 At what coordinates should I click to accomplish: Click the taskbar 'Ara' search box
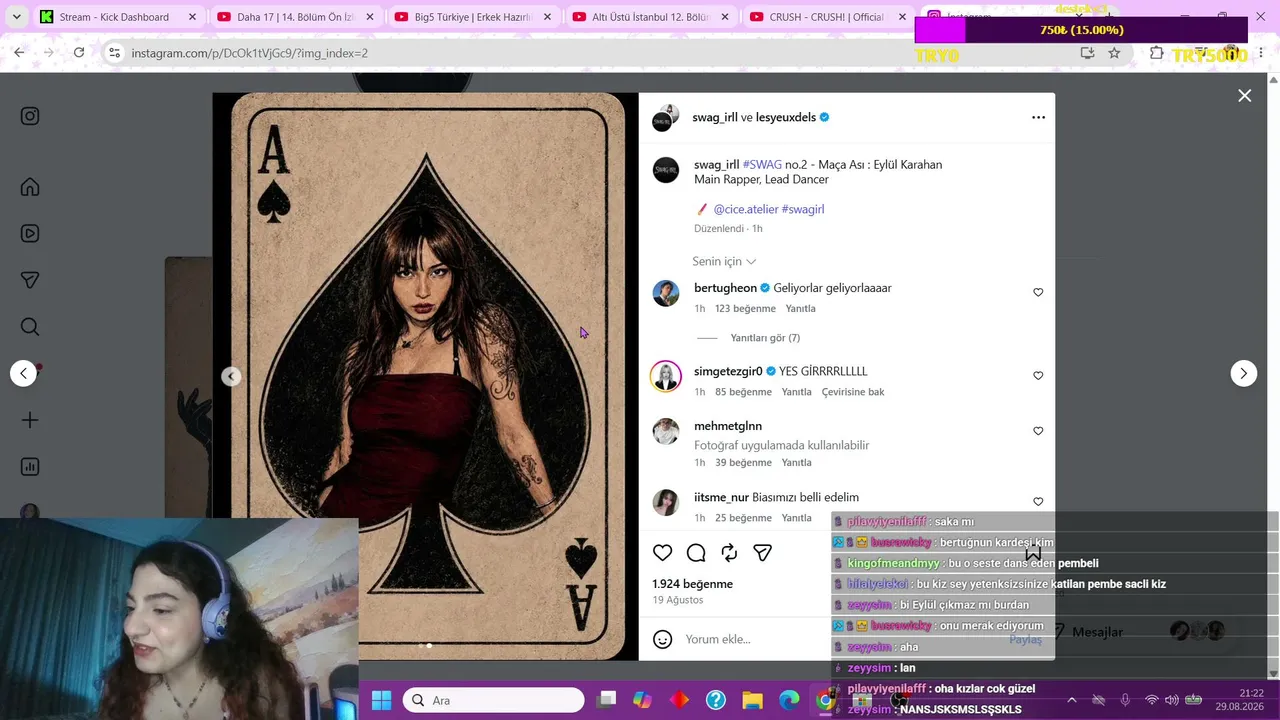click(x=494, y=701)
